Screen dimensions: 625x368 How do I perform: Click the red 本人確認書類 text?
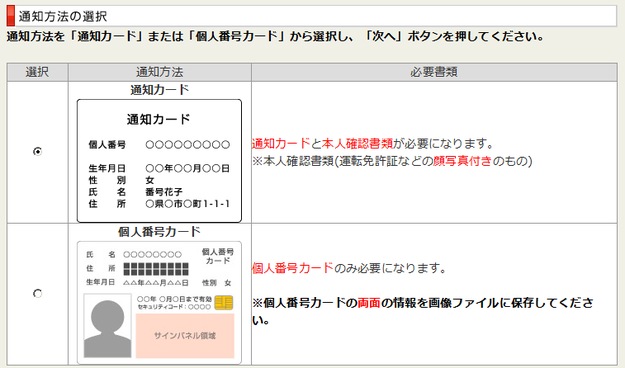[357, 144]
